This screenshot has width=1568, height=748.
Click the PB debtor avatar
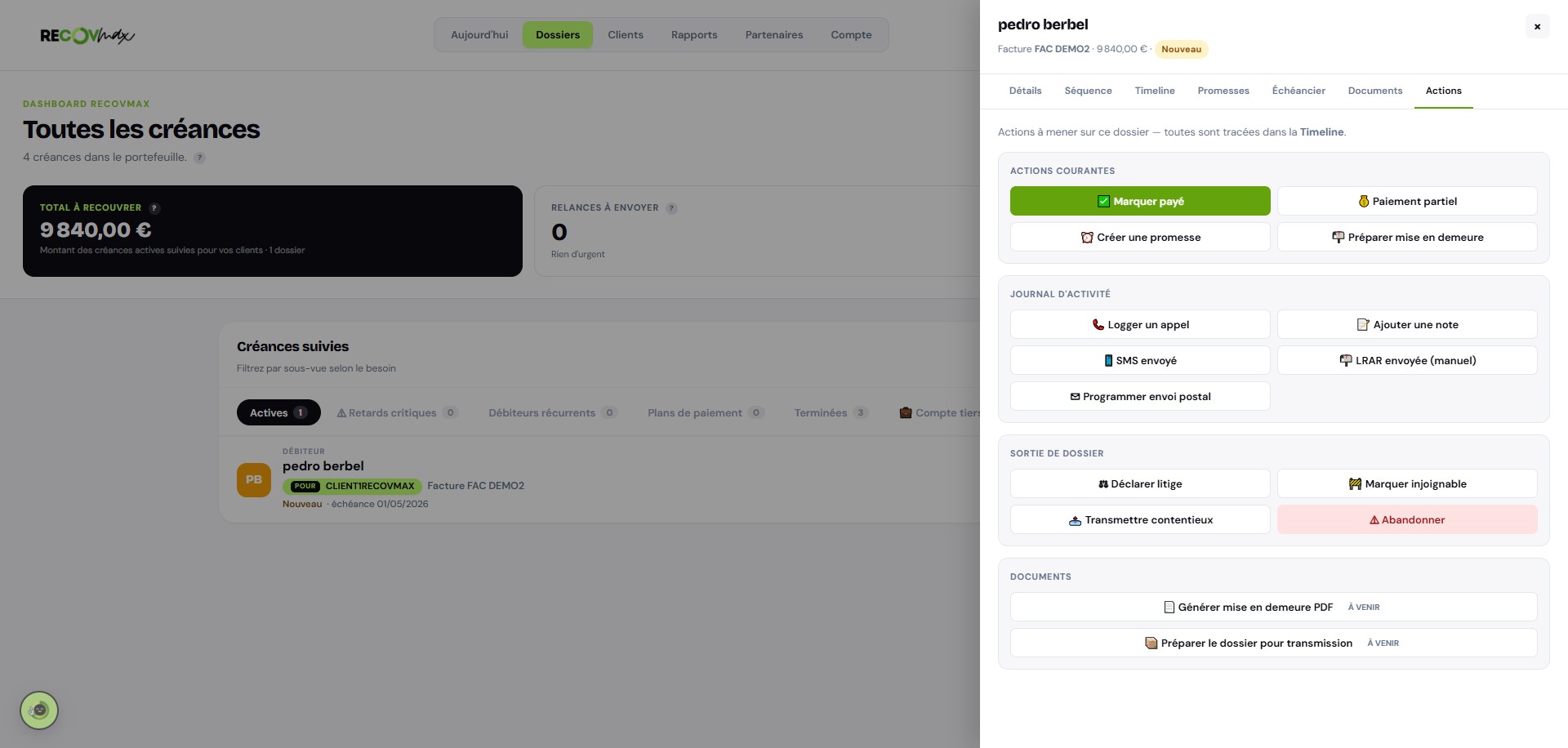254,480
